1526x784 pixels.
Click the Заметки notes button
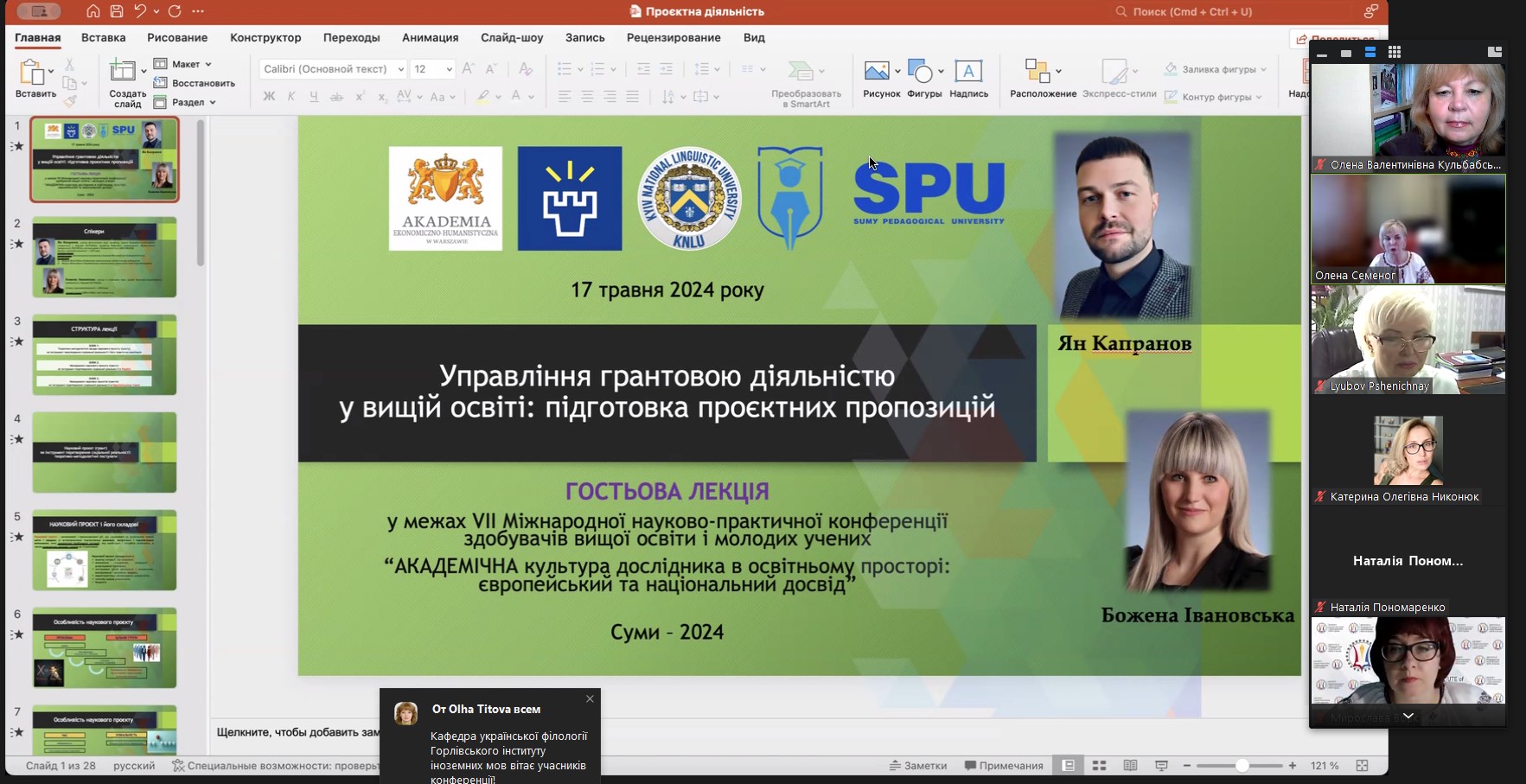tap(918, 766)
